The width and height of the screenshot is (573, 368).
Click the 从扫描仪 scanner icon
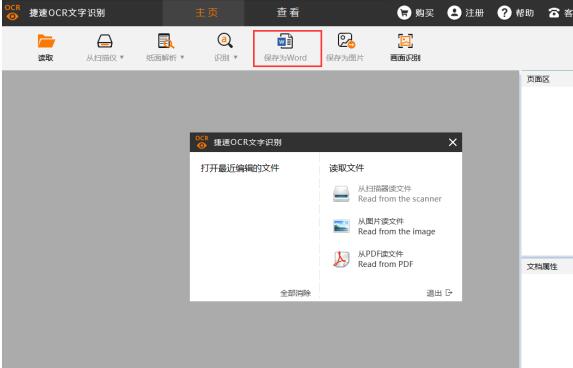tap(105, 41)
